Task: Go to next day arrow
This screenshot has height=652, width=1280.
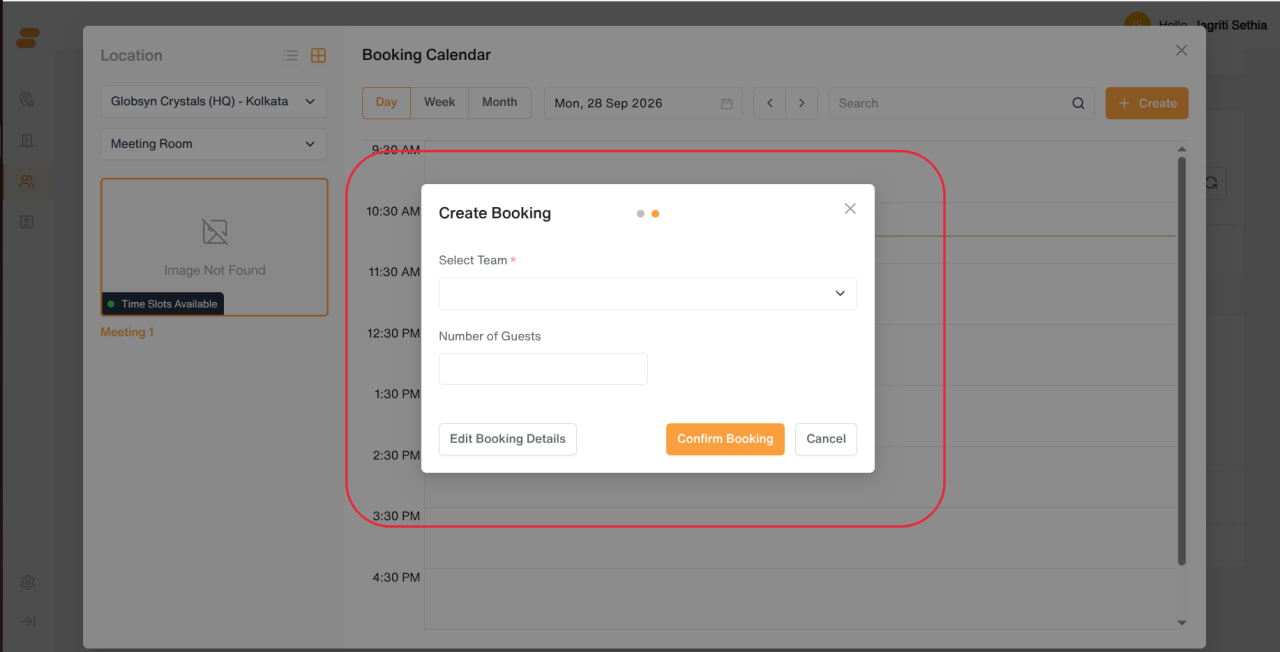Action: coord(802,103)
